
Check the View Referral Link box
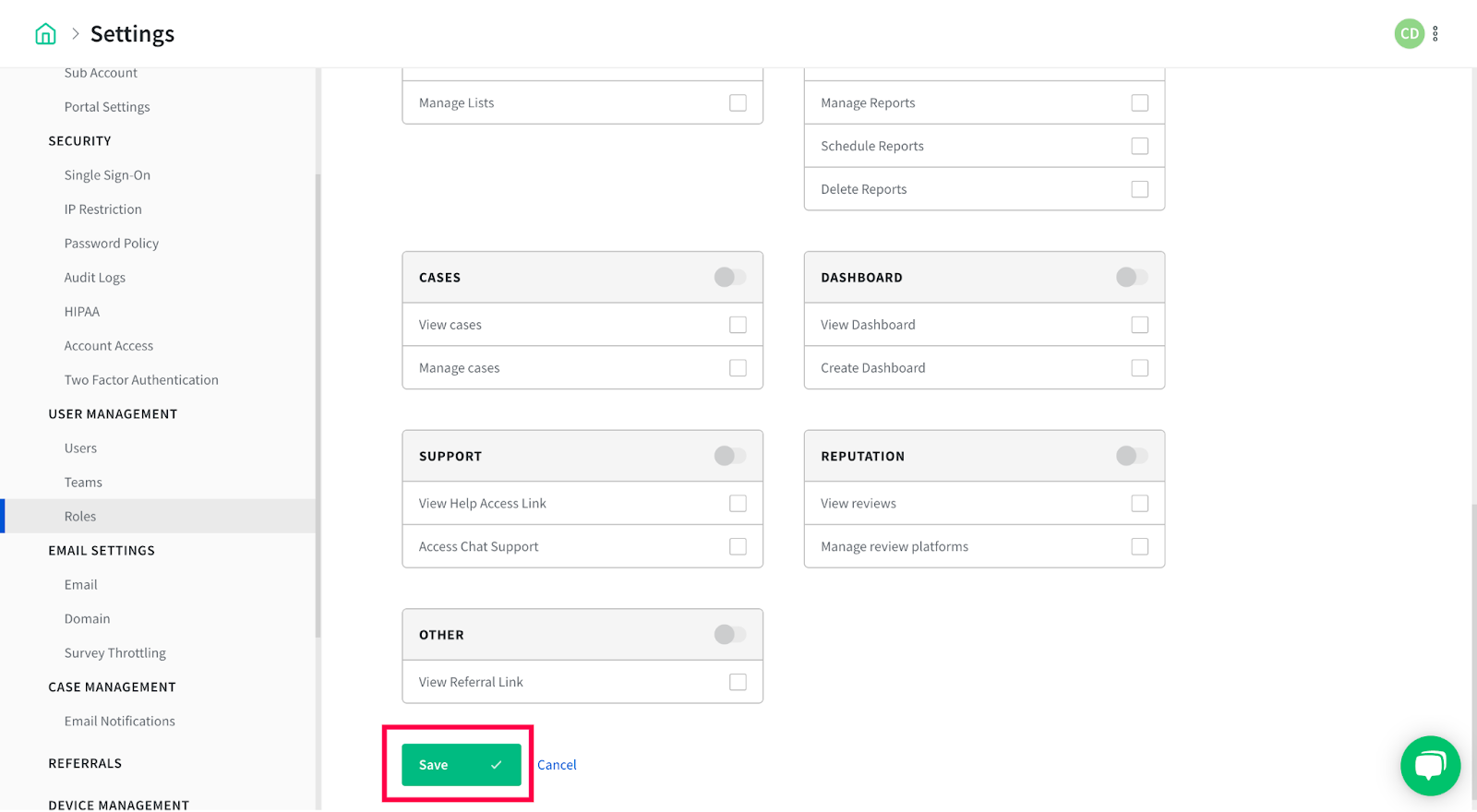pyautogui.click(x=738, y=682)
